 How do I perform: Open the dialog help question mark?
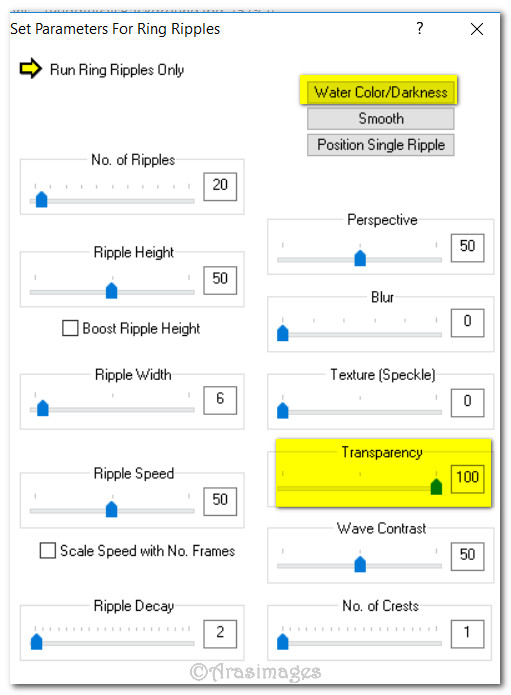420,29
